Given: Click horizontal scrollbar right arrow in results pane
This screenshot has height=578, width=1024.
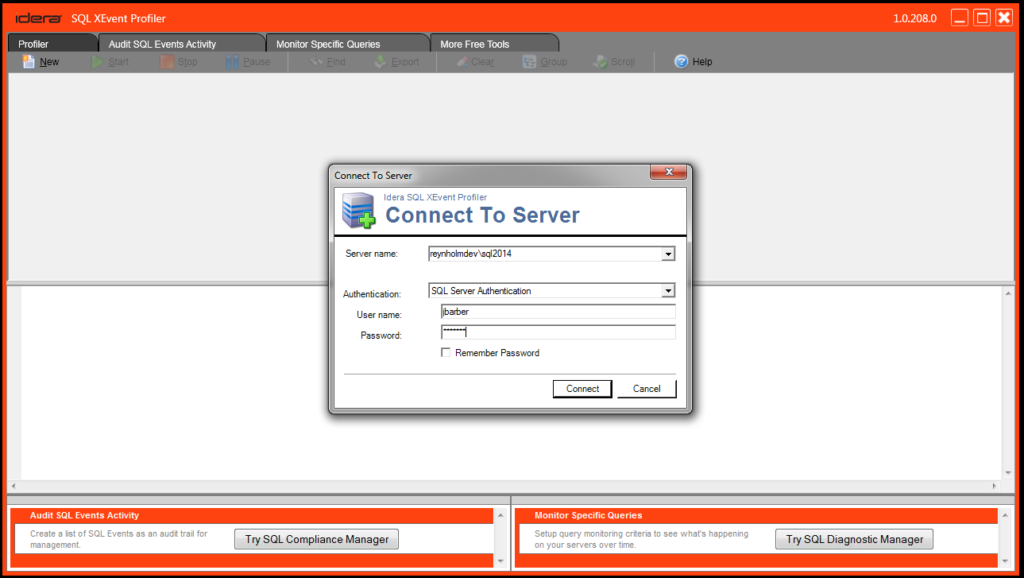Looking at the screenshot, I should point(994,486).
